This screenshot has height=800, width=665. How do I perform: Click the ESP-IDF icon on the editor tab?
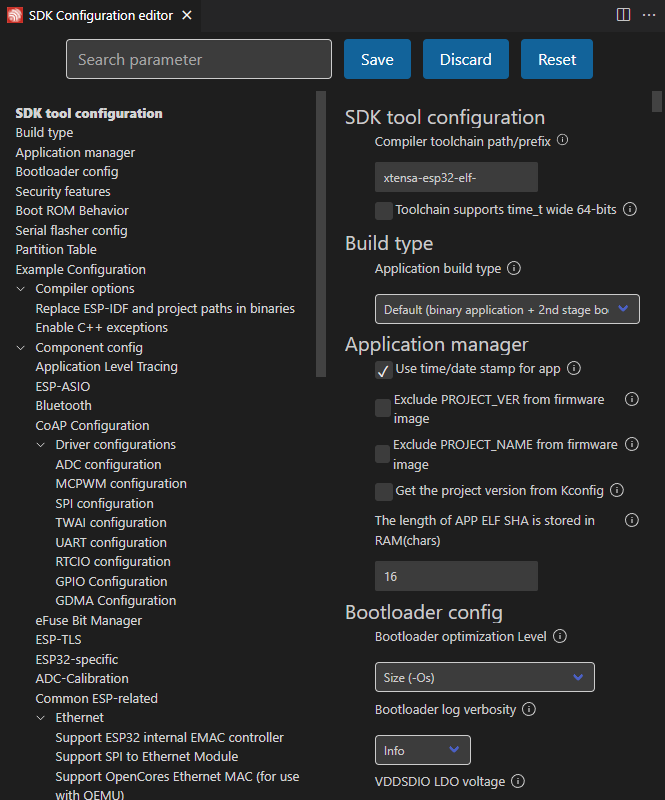15,15
